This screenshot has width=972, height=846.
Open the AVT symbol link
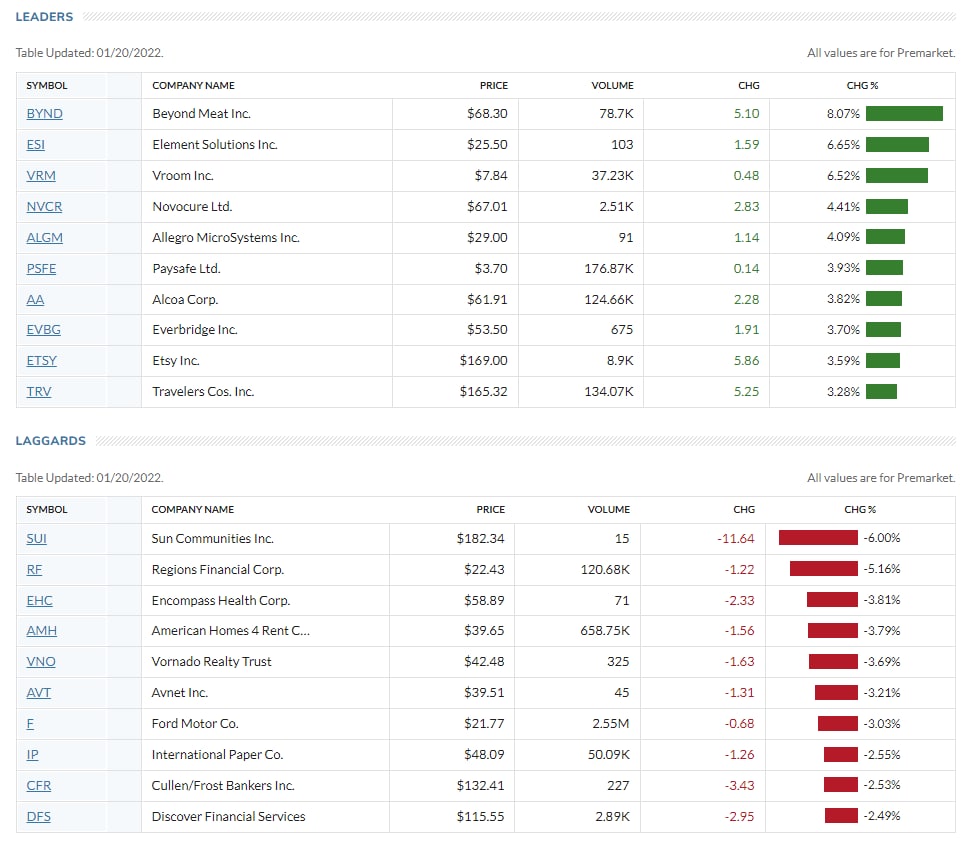tap(38, 693)
